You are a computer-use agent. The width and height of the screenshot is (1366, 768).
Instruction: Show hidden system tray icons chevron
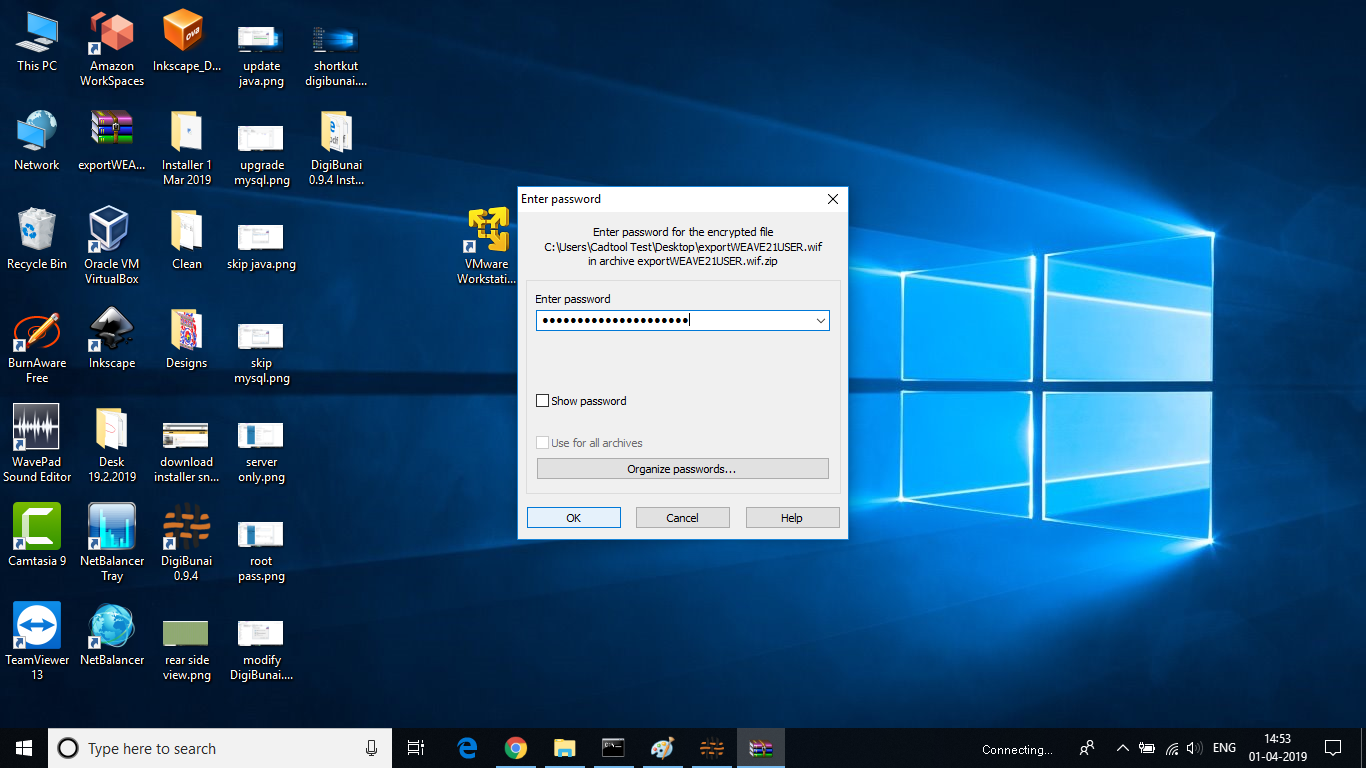pyautogui.click(x=1122, y=748)
